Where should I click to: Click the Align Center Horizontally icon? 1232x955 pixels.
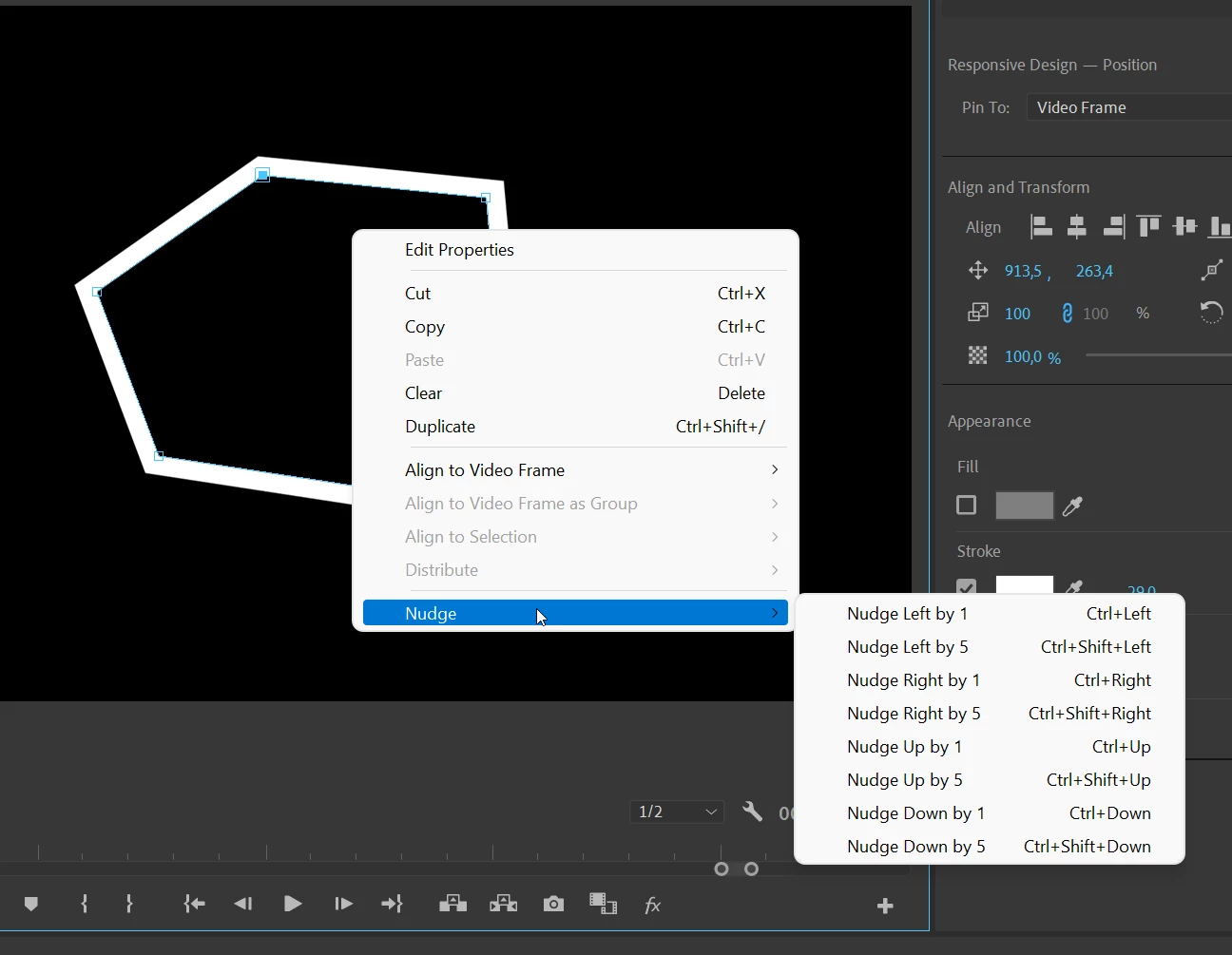pos(1077,227)
